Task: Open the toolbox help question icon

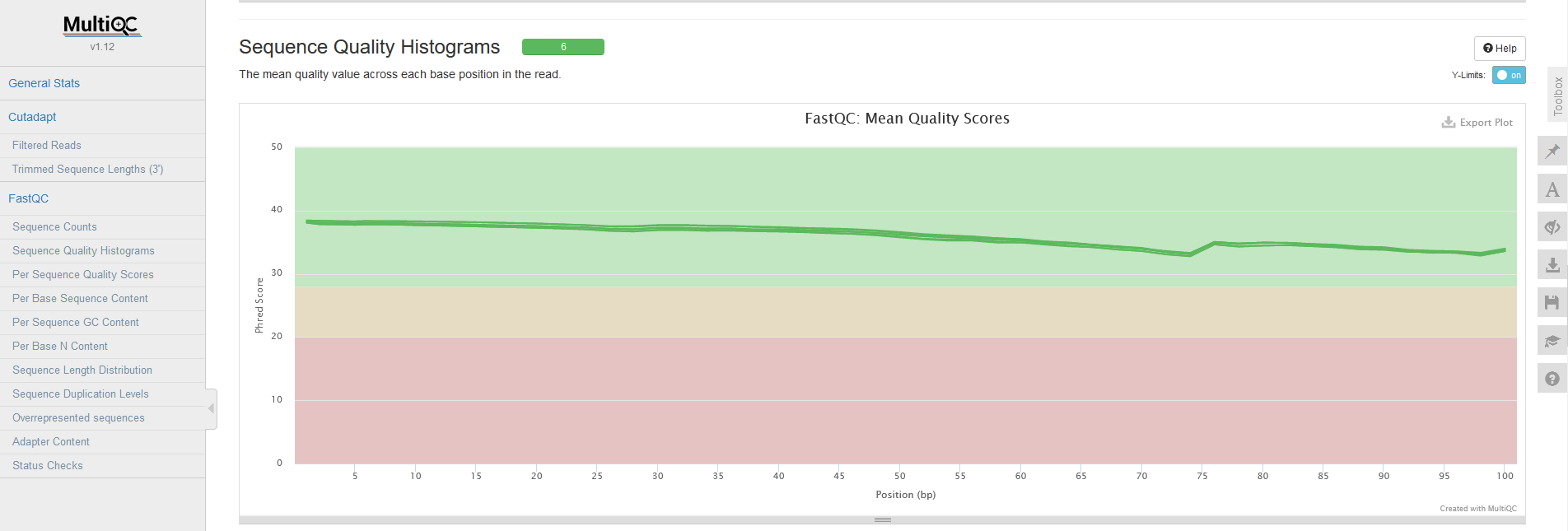Action: coord(1552,379)
